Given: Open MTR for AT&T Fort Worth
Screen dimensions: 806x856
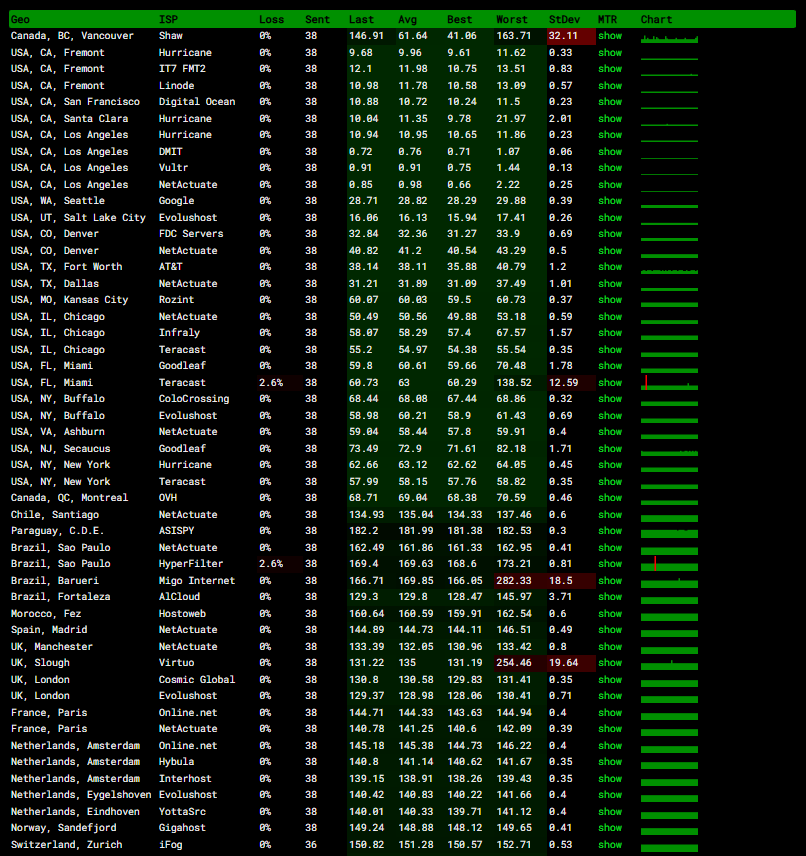Looking at the screenshot, I should [609, 267].
